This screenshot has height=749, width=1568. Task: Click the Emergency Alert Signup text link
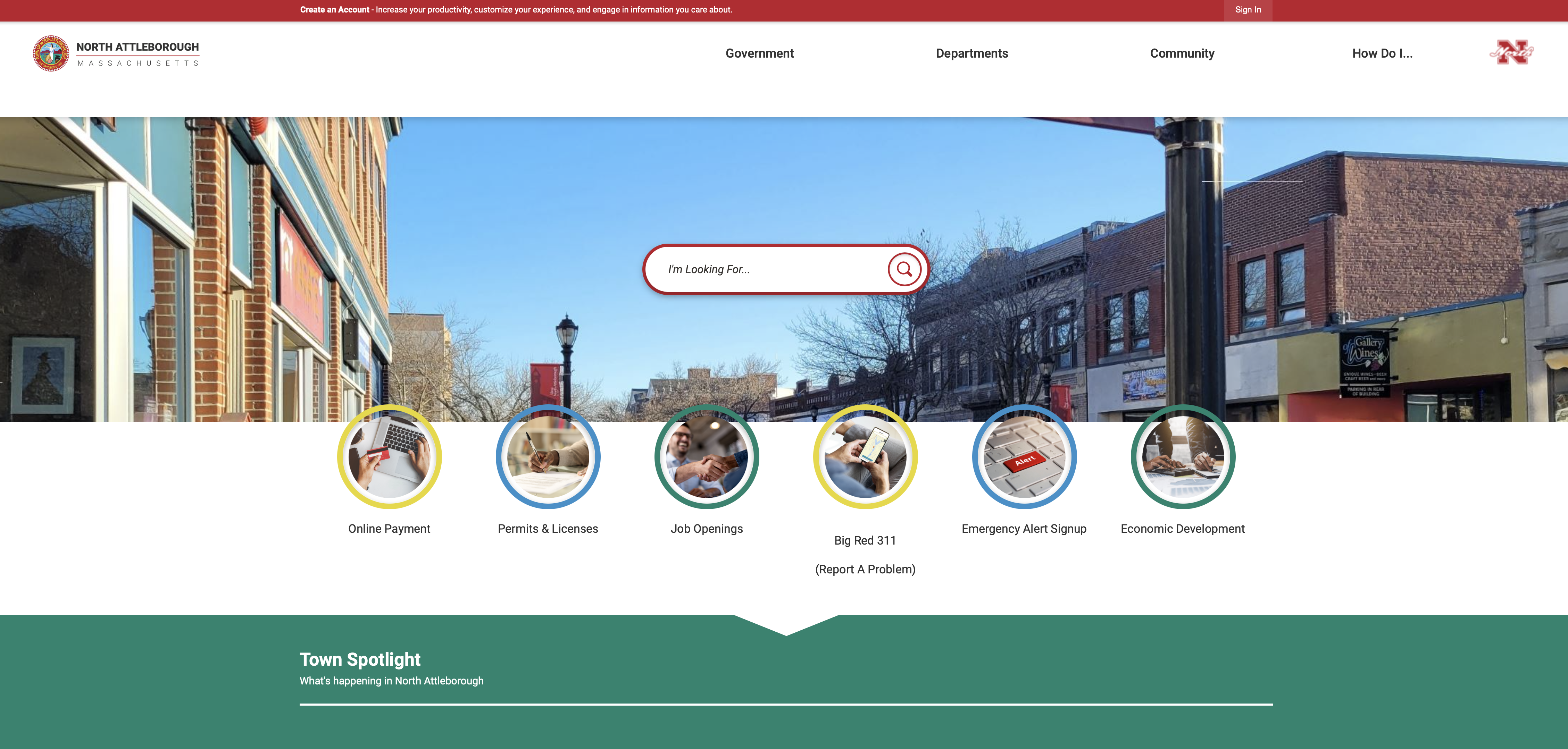[1024, 529]
